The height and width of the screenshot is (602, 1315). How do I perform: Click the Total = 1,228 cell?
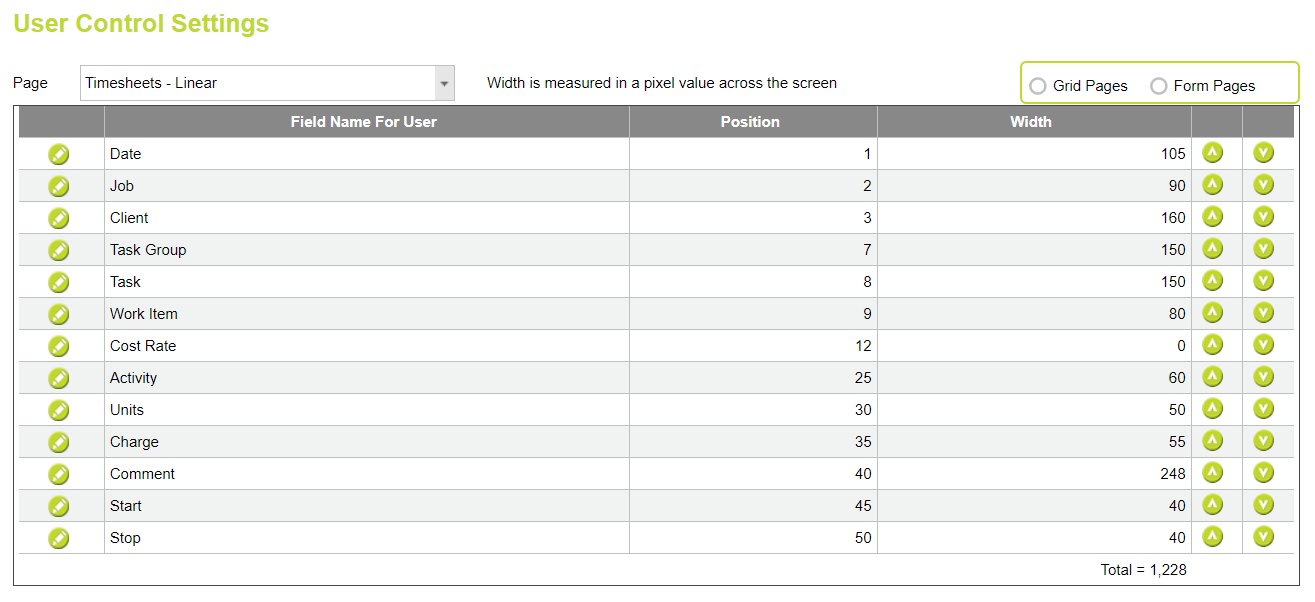tap(1143, 569)
